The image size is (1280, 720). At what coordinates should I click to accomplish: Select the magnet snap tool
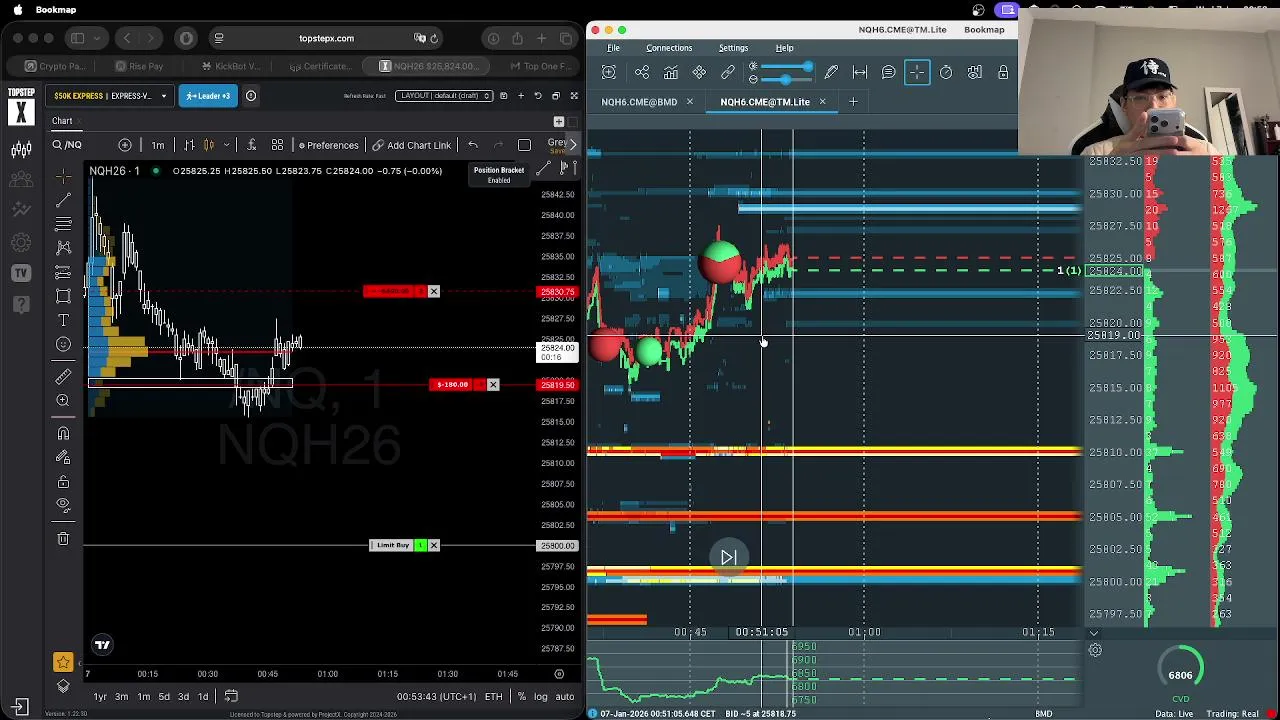pyautogui.click(x=63, y=433)
